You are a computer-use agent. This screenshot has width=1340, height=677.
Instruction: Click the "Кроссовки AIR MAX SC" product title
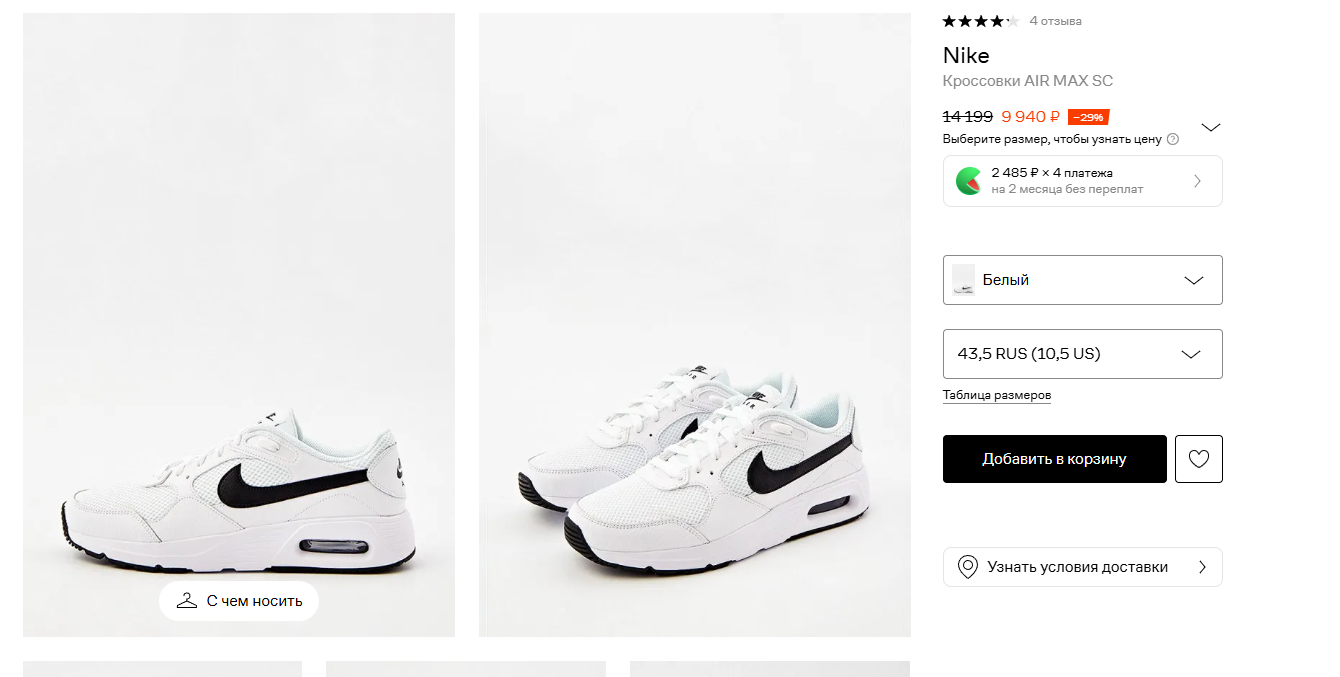point(1027,81)
